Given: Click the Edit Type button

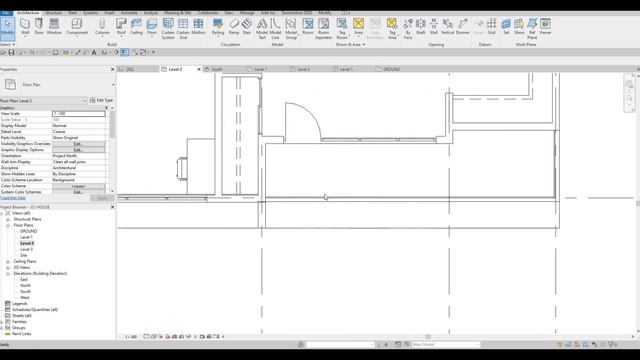Looking at the screenshot, I should [101, 100].
